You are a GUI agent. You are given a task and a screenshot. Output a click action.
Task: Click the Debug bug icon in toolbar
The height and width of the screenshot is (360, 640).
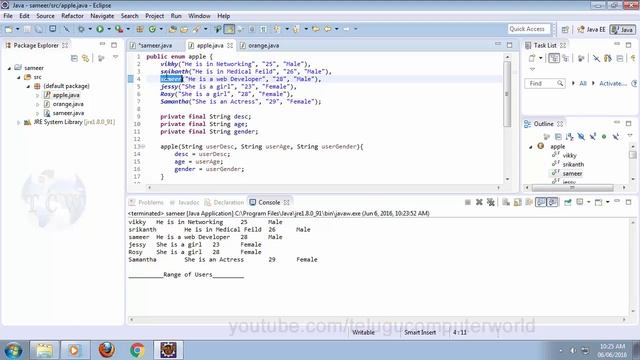point(81,29)
